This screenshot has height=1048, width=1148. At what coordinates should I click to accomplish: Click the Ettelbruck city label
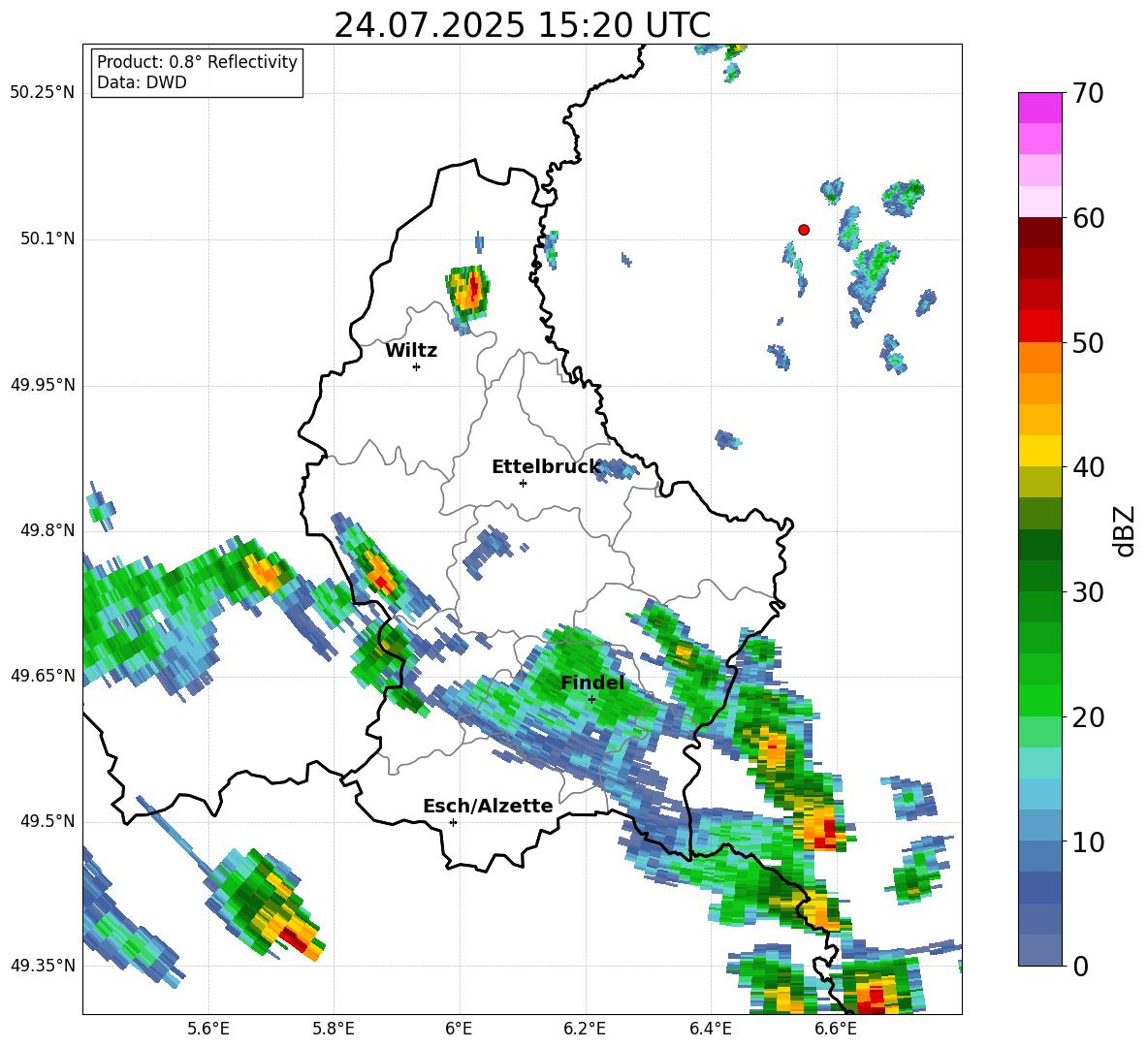click(x=546, y=467)
